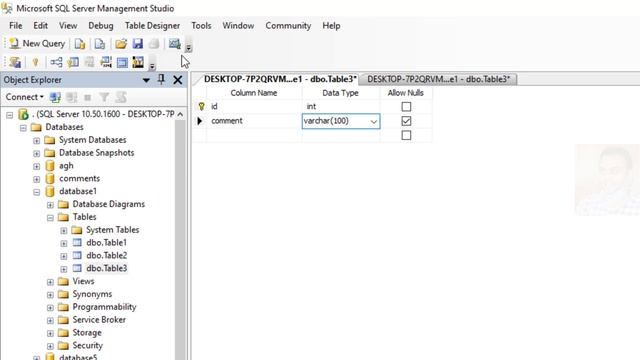Click the grayed-out Save All icon

pyautogui.click(x=154, y=44)
